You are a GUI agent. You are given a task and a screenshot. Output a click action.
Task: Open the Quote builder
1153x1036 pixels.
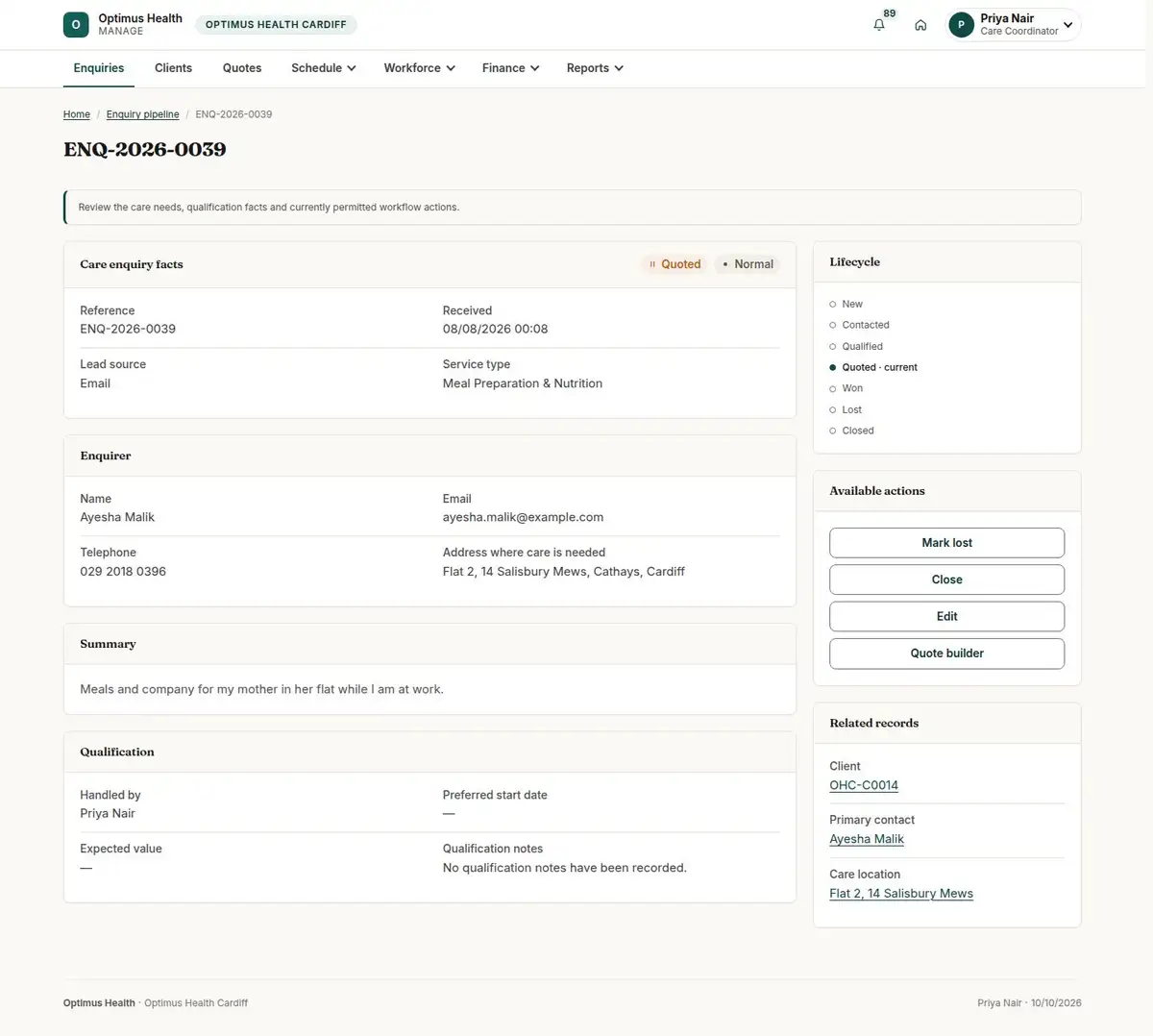947,654
